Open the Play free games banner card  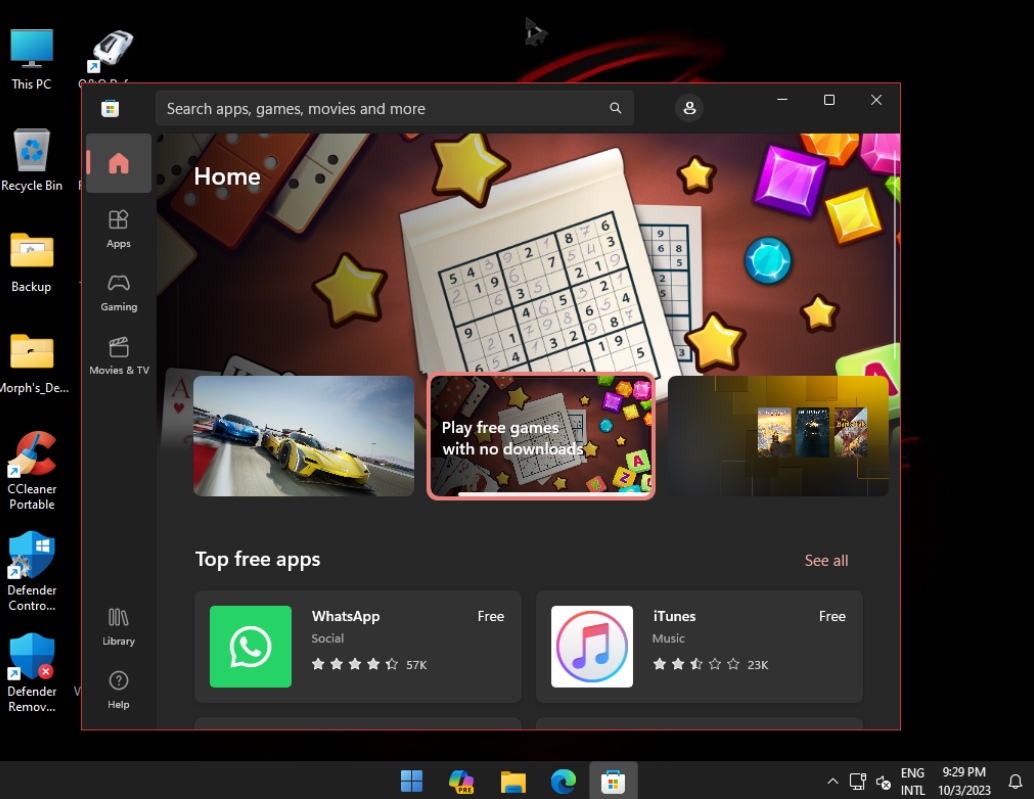click(x=541, y=436)
